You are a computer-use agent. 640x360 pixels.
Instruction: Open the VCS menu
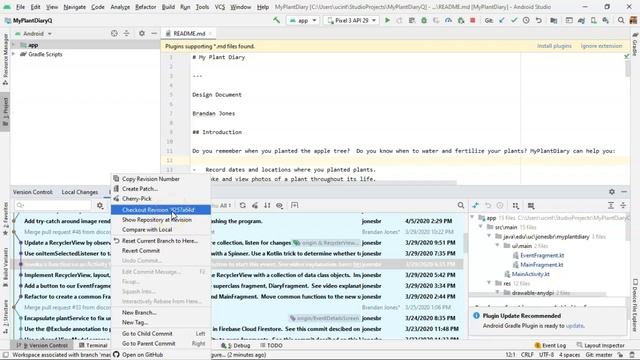pyautogui.click(x=220, y=7)
